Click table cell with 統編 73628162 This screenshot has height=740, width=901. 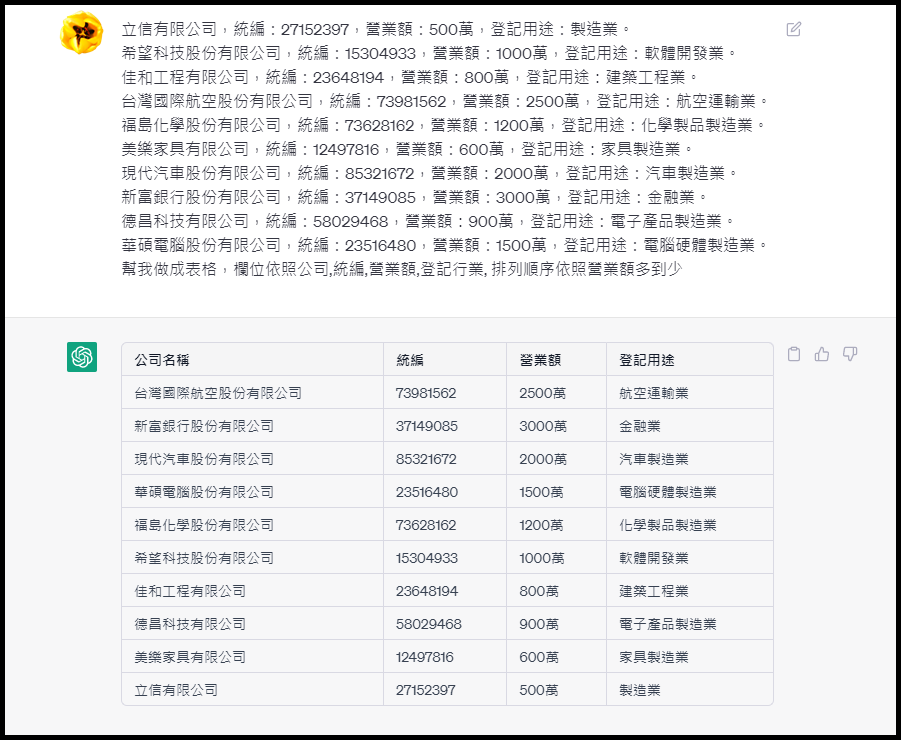[445, 525]
